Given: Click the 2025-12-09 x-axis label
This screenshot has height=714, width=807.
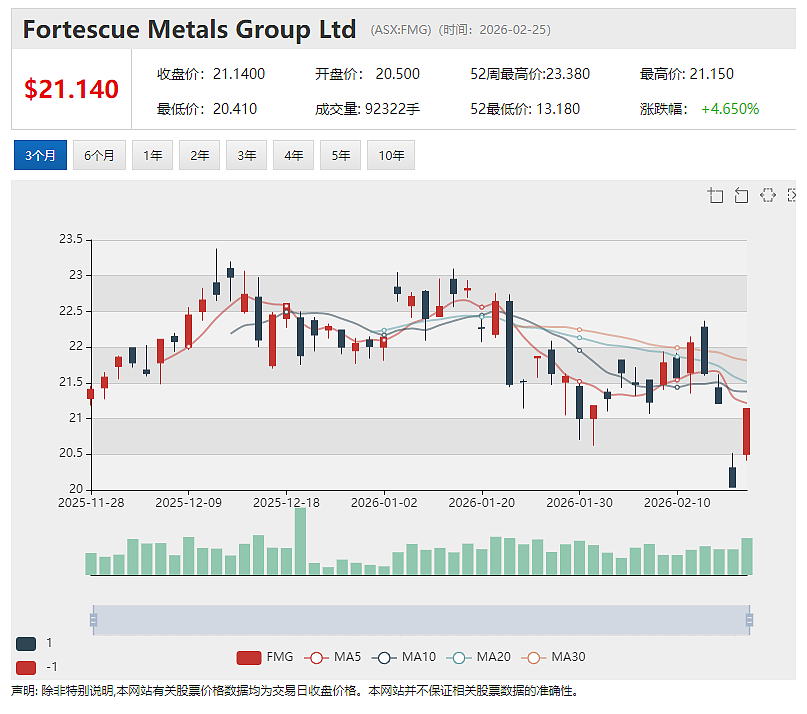Looking at the screenshot, I should pos(188,503).
